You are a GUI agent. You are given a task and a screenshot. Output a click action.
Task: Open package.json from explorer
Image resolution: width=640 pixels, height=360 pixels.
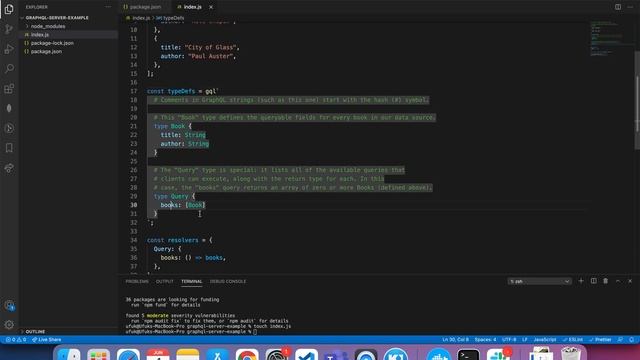(x=46, y=51)
